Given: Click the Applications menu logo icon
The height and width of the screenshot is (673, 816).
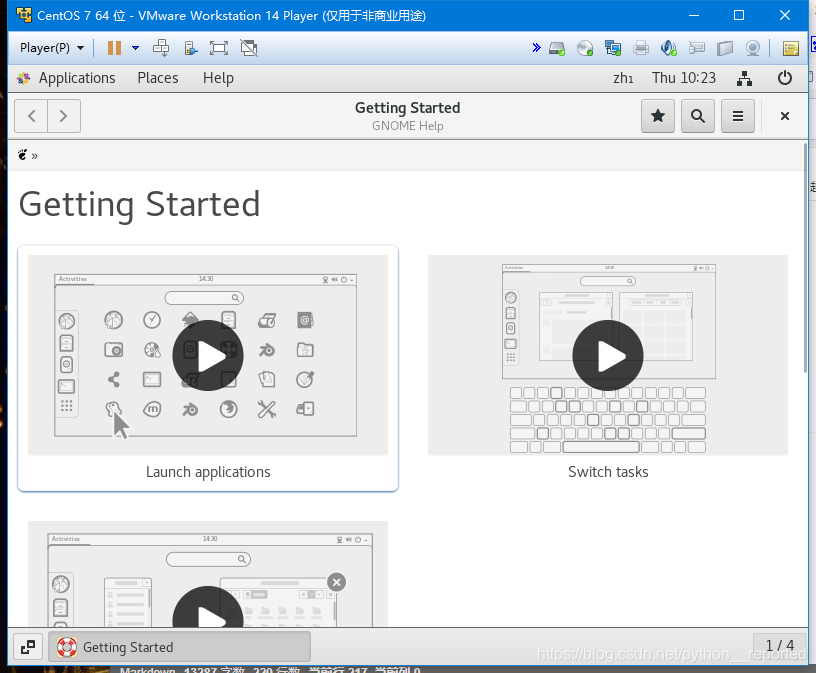Looking at the screenshot, I should click(23, 78).
